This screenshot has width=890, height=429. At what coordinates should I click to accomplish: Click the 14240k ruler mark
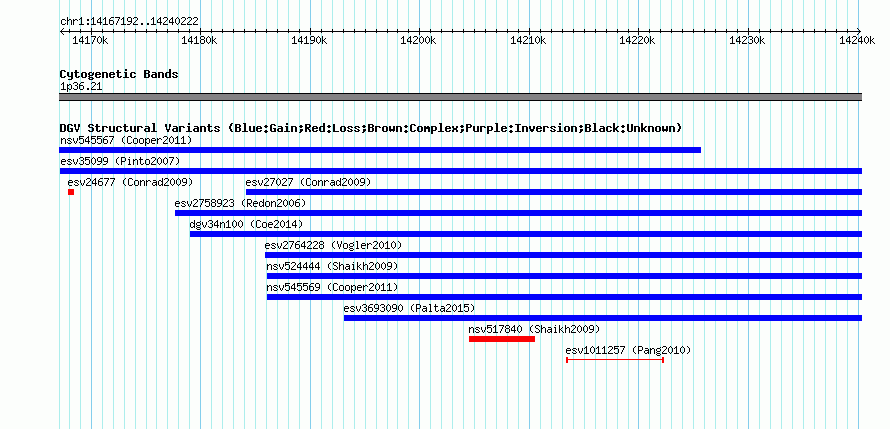[x=857, y=40]
